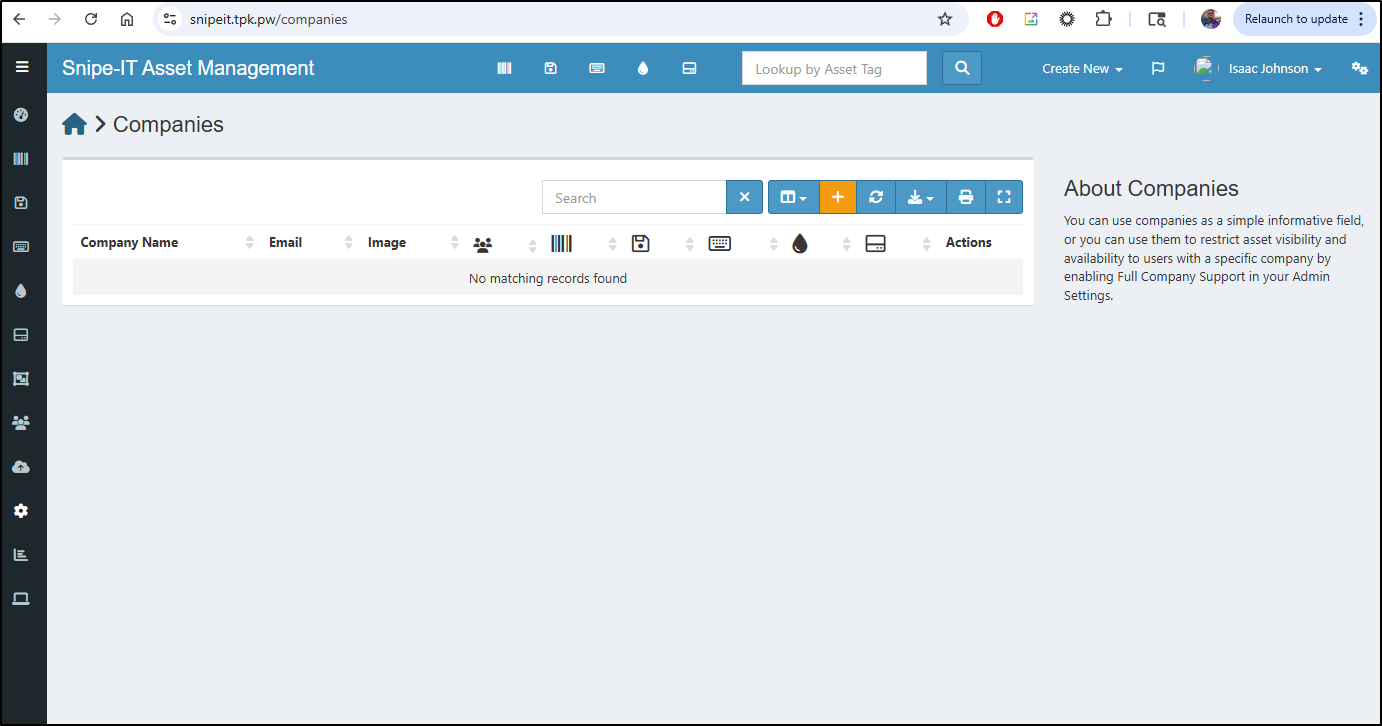Open the export data dropdown
The width and height of the screenshot is (1382, 726).
(x=921, y=197)
